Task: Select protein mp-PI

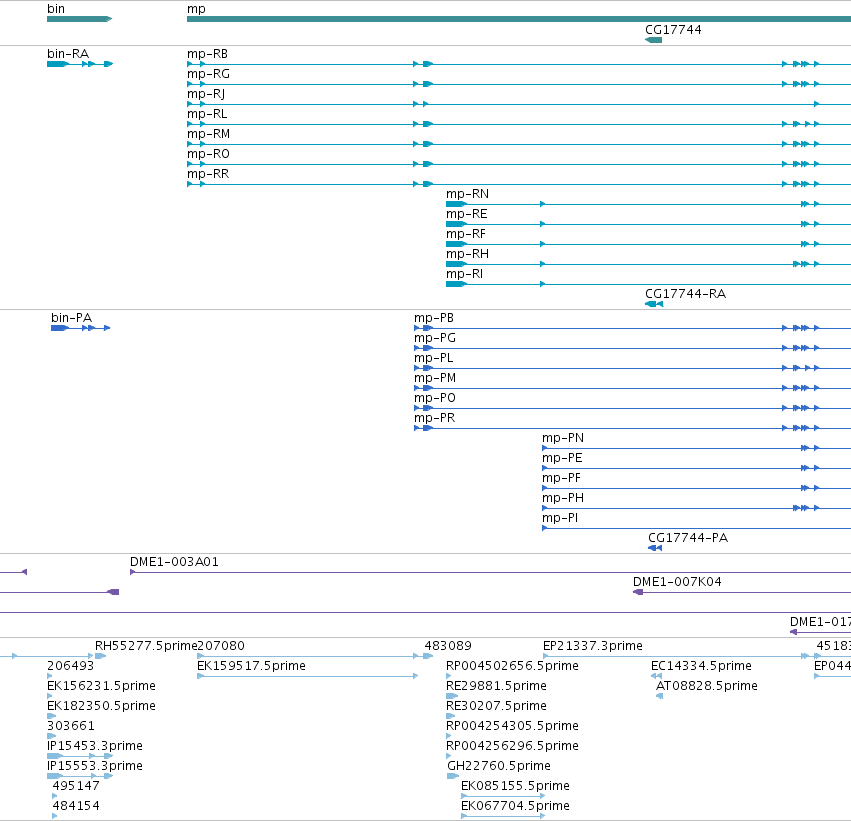Action: coord(560,519)
